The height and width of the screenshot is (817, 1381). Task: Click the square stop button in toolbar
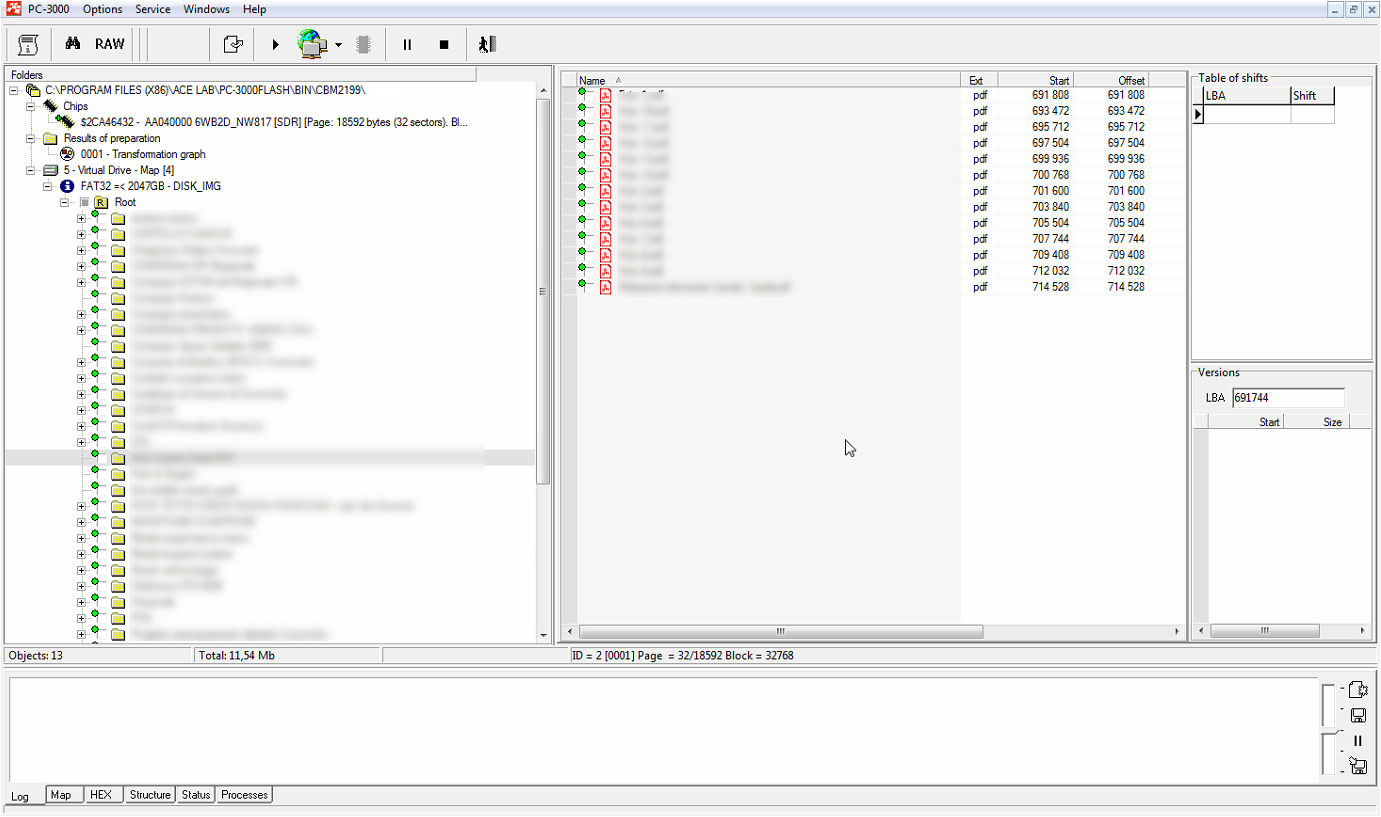pos(444,45)
